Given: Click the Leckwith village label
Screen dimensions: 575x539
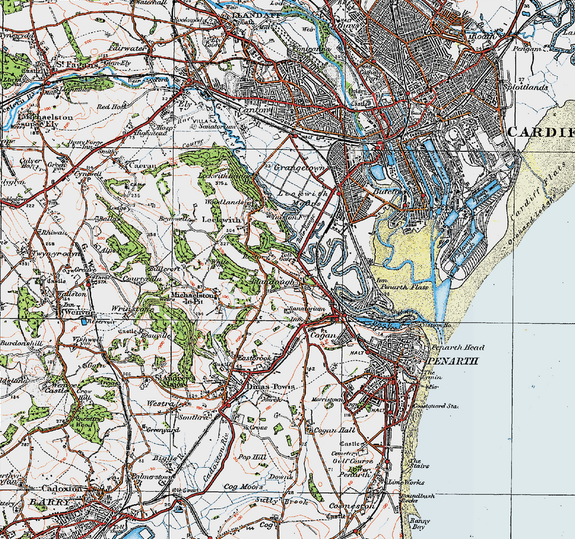Looking at the screenshot, I should pyautogui.click(x=222, y=220).
